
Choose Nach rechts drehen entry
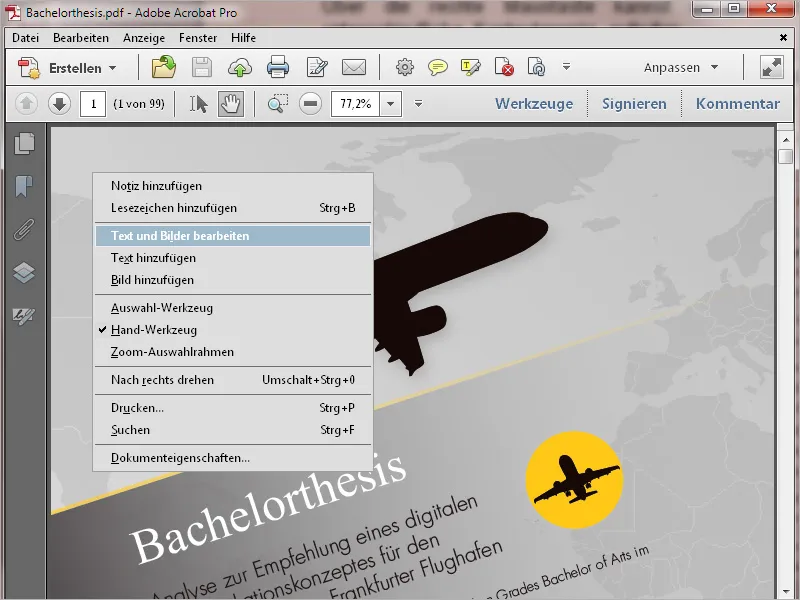click(233, 380)
